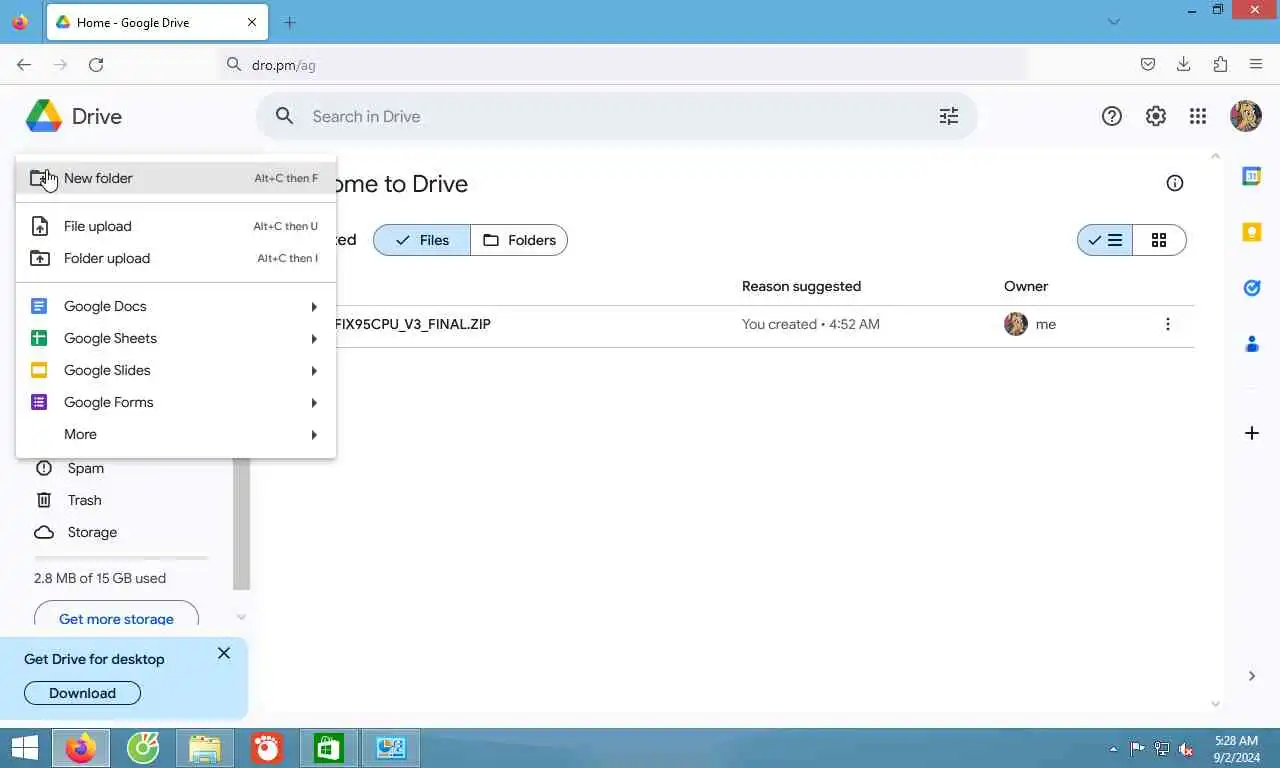Viewport: 1280px width, 768px height.
Task: Choose Google Docs from the menu
Action: pos(176,306)
